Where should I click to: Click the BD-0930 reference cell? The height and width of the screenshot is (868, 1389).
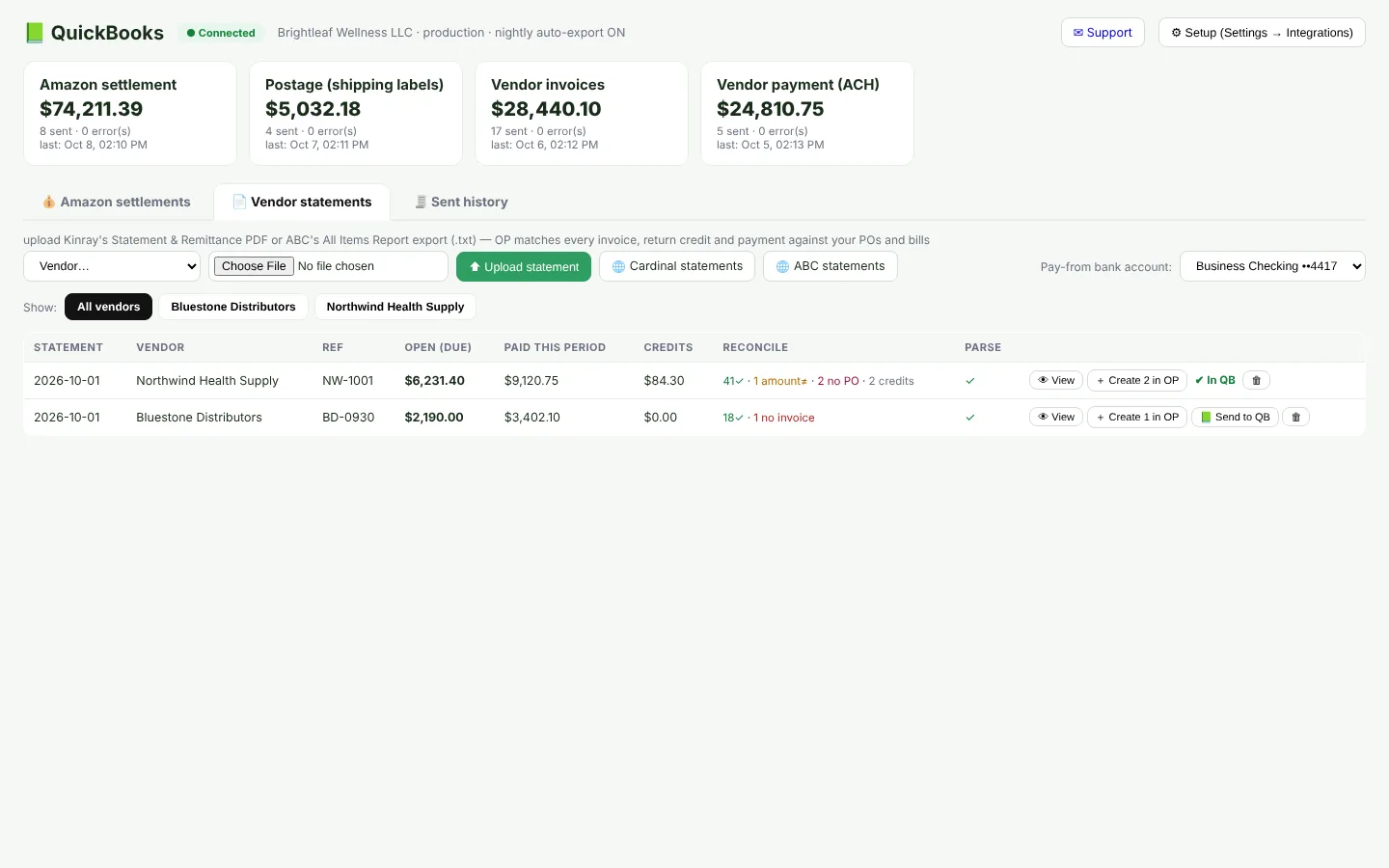[348, 418]
